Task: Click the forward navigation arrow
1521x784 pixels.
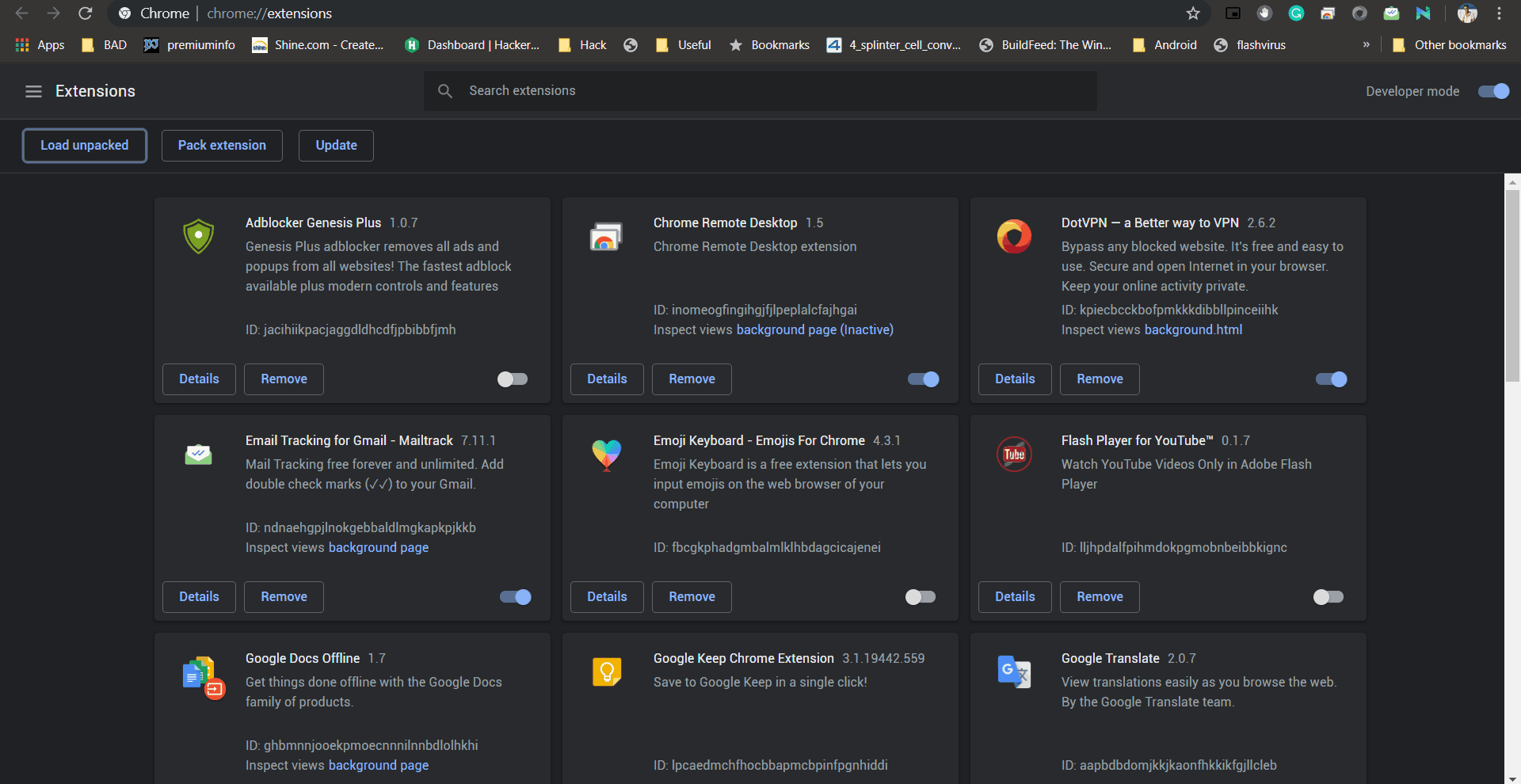Action: (x=53, y=13)
